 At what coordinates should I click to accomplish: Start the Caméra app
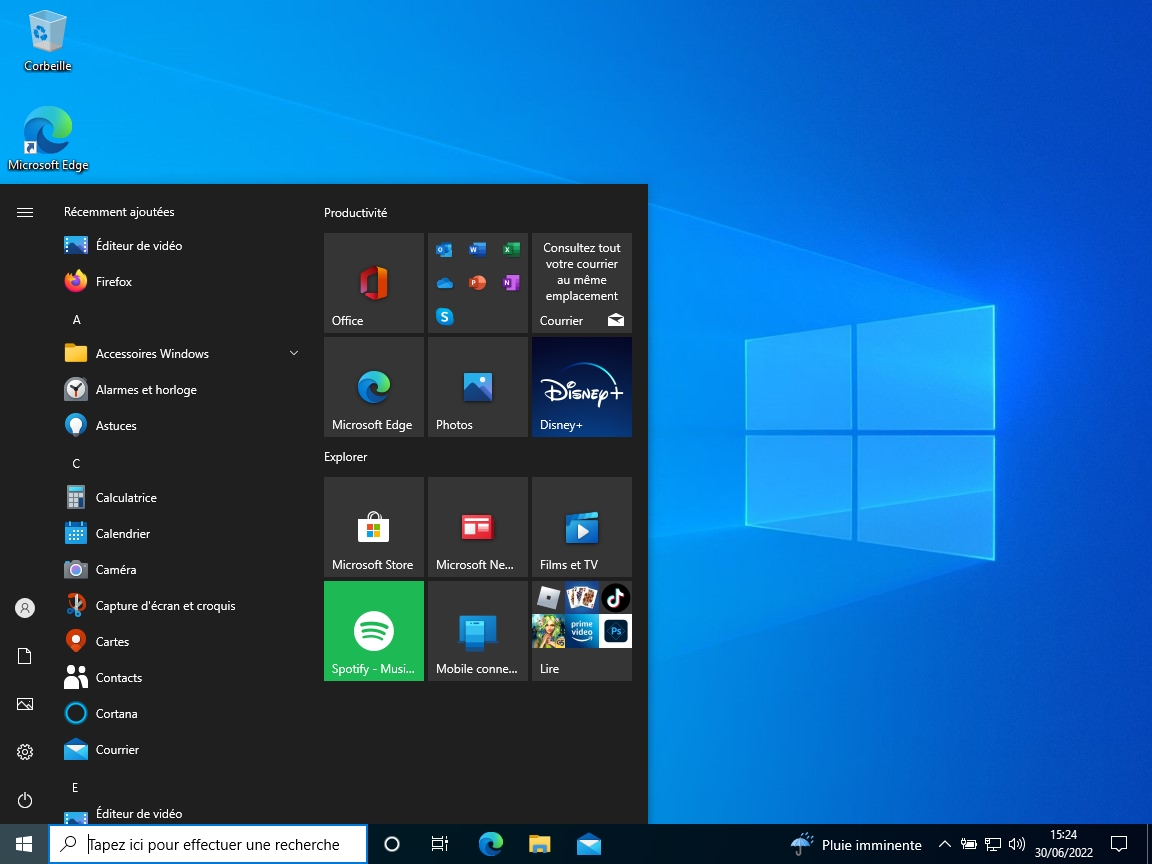coord(181,569)
